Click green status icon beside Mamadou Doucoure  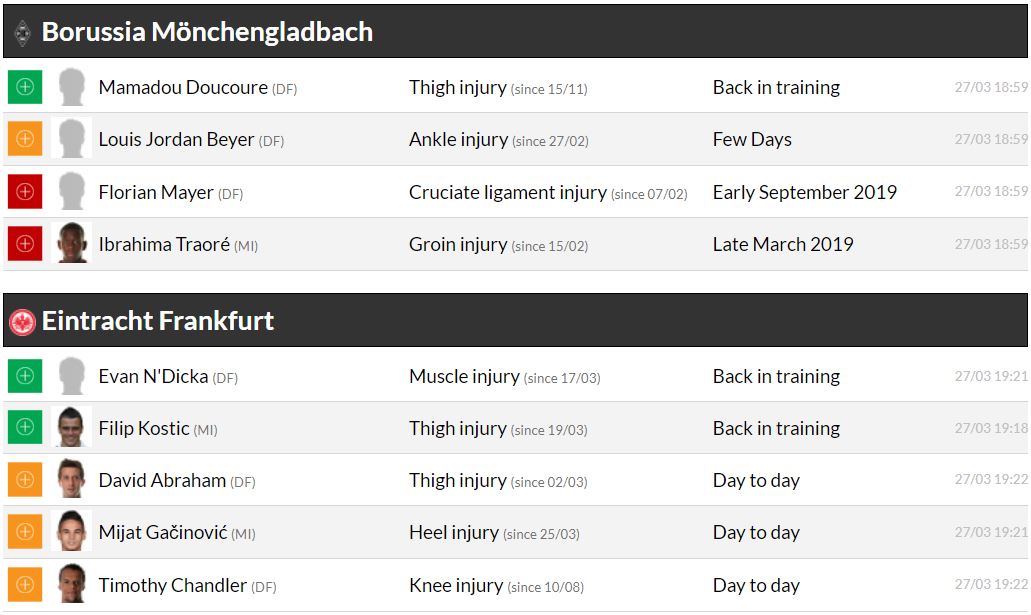[25, 87]
